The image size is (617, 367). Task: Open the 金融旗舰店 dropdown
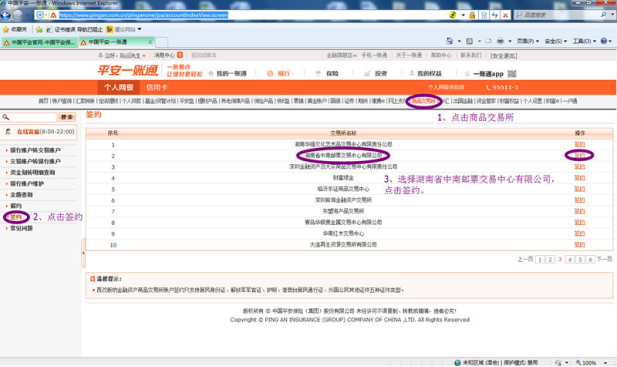tap(341, 55)
